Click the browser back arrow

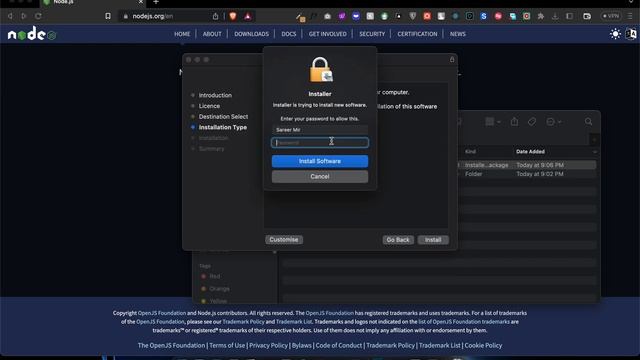tap(10, 16)
